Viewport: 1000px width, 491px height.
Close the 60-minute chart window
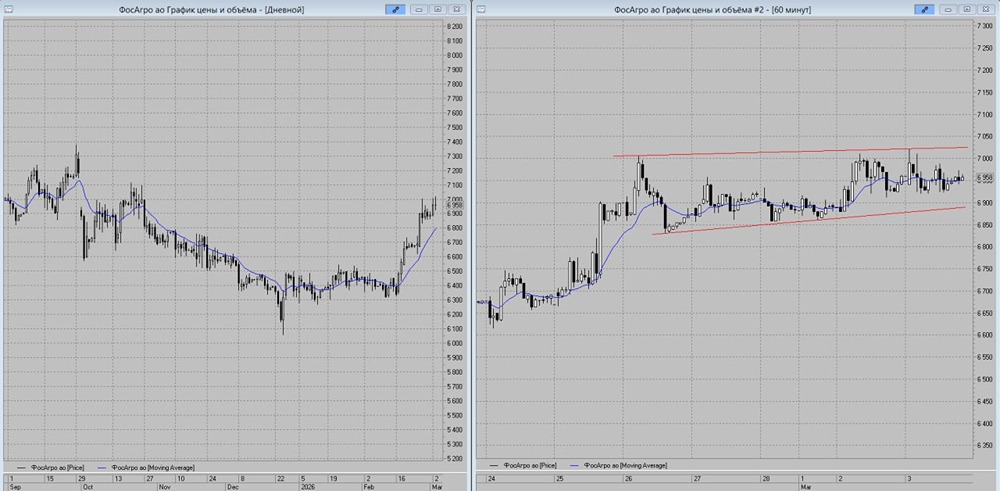(985, 8)
